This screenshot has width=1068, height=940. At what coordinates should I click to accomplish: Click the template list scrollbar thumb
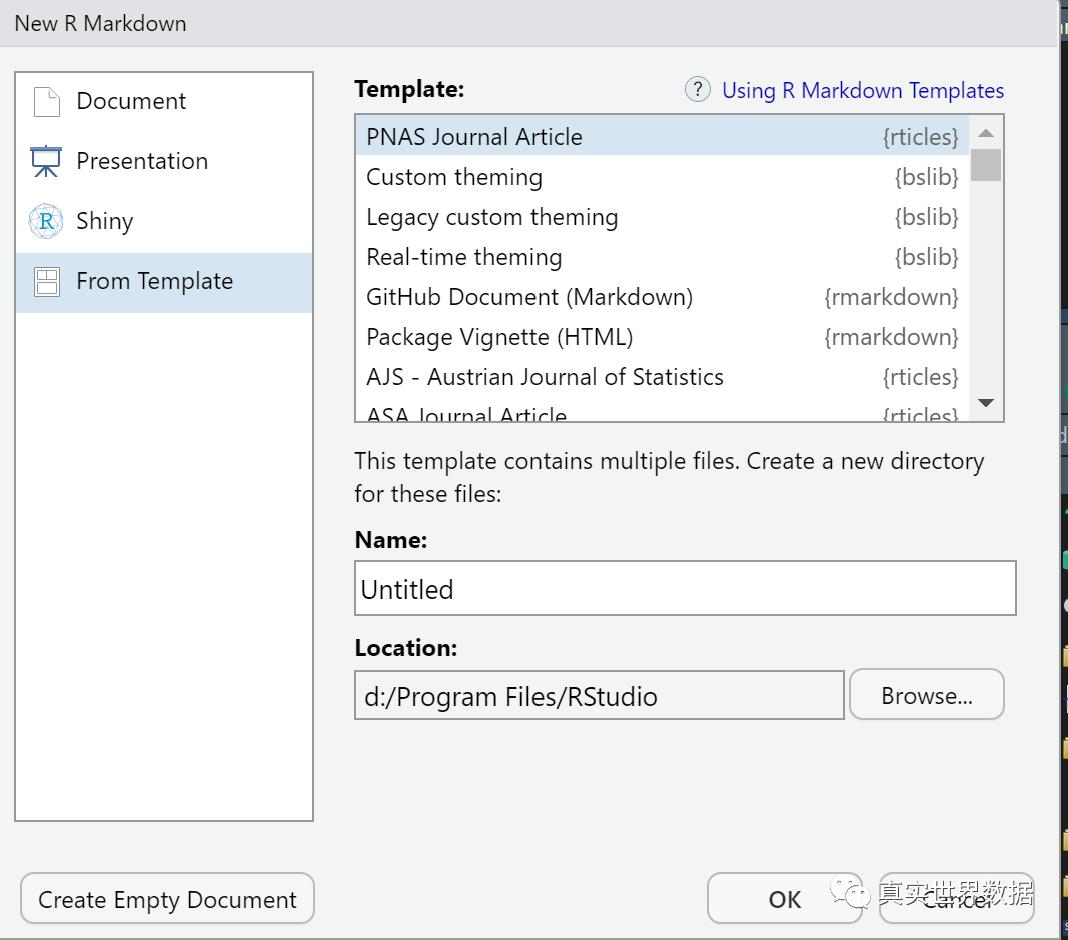click(x=985, y=164)
